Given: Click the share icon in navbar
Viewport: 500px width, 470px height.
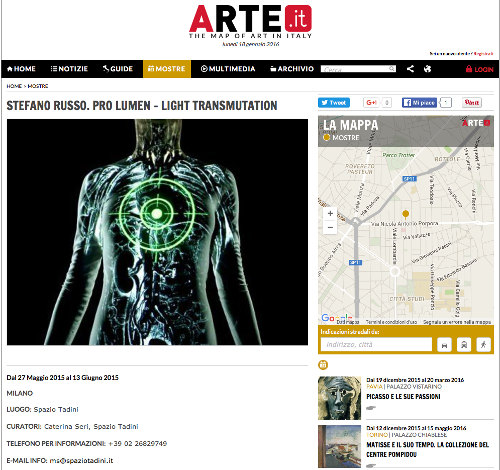Looking at the screenshot, I should click(410, 69).
